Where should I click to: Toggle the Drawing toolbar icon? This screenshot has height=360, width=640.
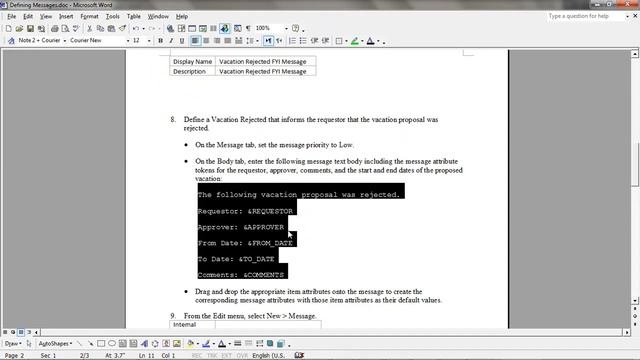tap(224, 29)
